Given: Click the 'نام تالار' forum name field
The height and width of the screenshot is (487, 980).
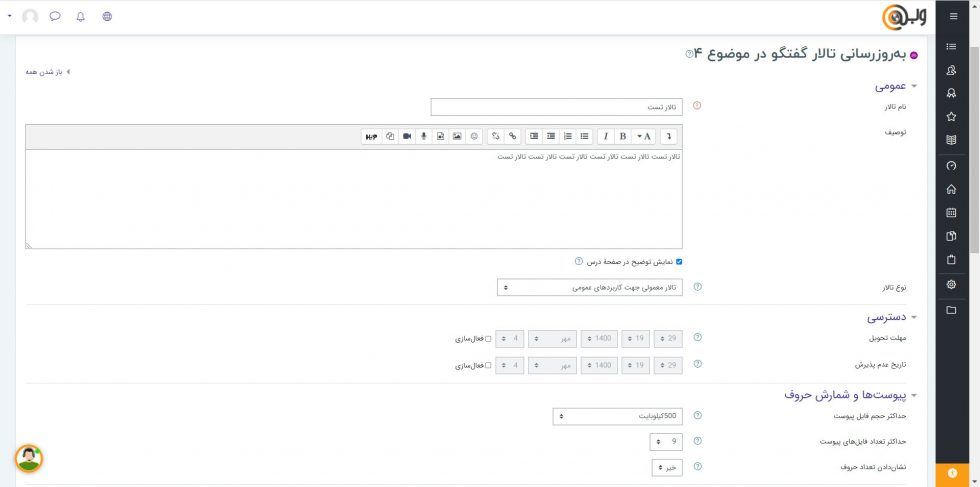Looking at the screenshot, I should pos(556,107).
